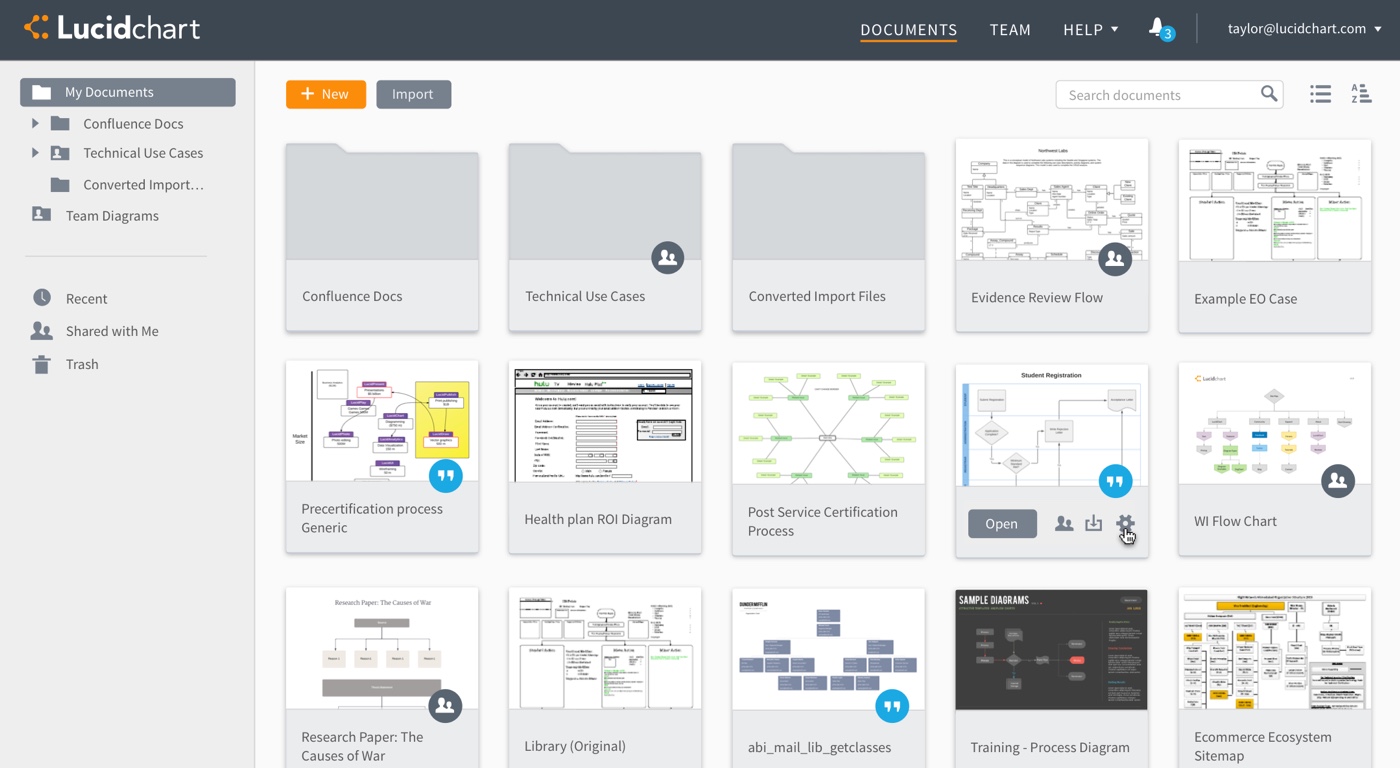Create a new document with New button

(326, 94)
